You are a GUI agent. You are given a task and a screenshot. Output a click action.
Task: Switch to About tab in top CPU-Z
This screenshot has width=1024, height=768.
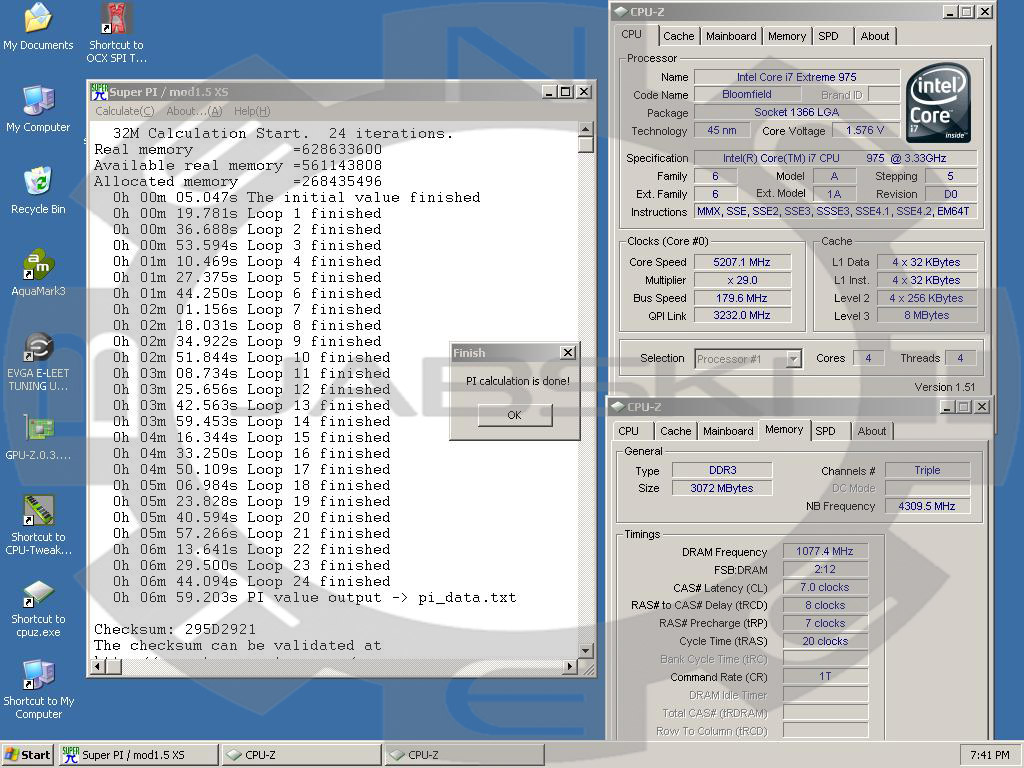[874, 36]
